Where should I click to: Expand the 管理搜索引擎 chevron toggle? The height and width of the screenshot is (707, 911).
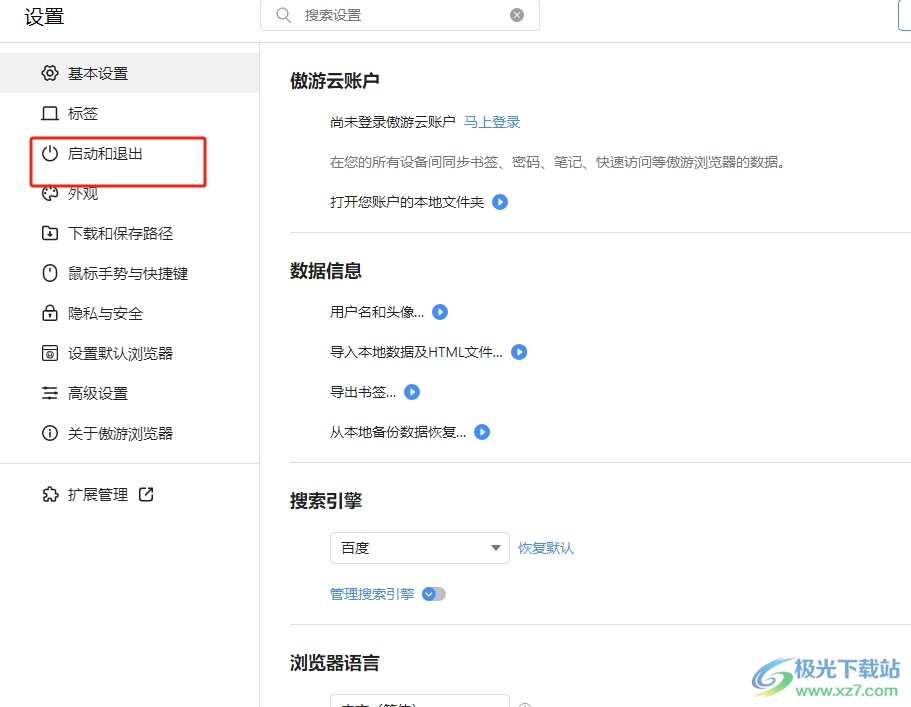pyautogui.click(x=433, y=594)
